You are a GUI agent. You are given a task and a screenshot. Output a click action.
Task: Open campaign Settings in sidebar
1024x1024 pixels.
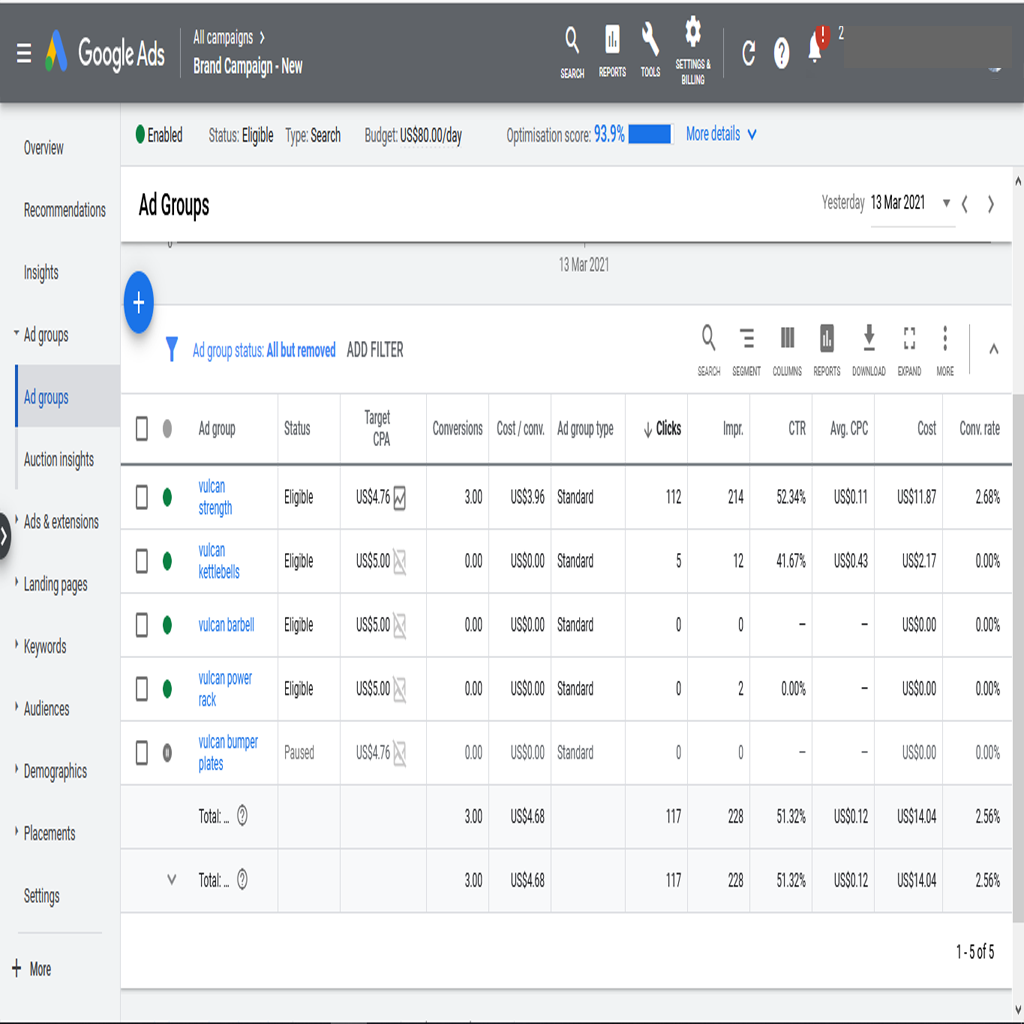click(x=42, y=896)
